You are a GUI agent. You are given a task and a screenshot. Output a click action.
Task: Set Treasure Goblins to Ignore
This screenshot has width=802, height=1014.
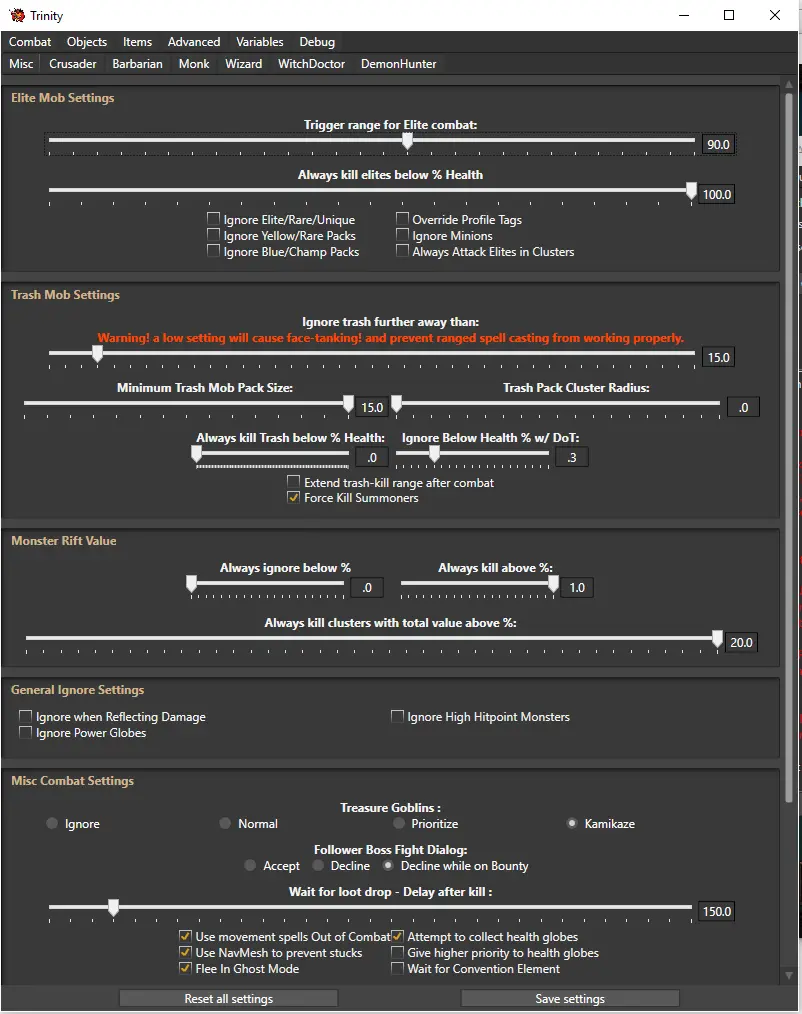pyautogui.click(x=52, y=823)
